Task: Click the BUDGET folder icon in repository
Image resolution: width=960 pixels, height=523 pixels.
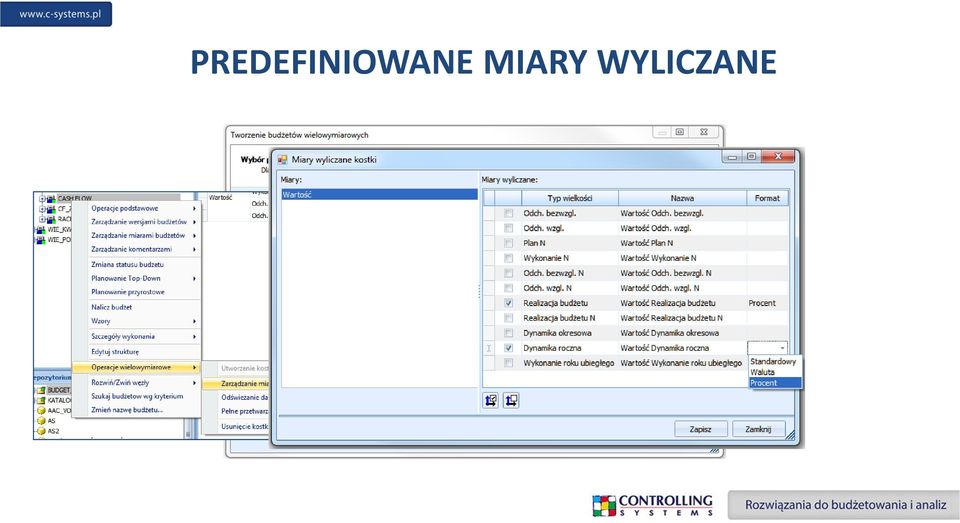Action: point(42,390)
